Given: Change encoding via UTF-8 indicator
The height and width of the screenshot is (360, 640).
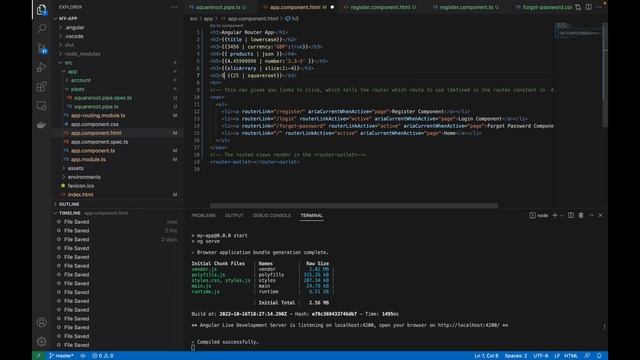Looking at the screenshot, I should [540, 356].
